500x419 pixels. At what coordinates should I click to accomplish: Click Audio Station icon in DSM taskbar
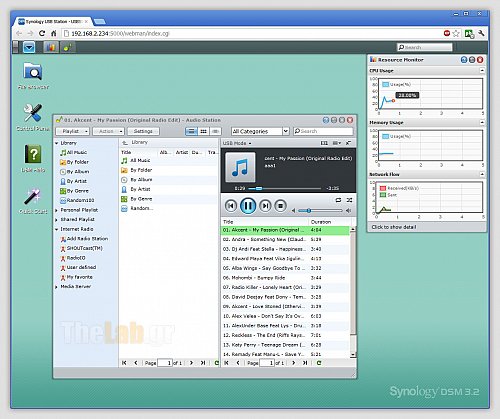[x=68, y=47]
